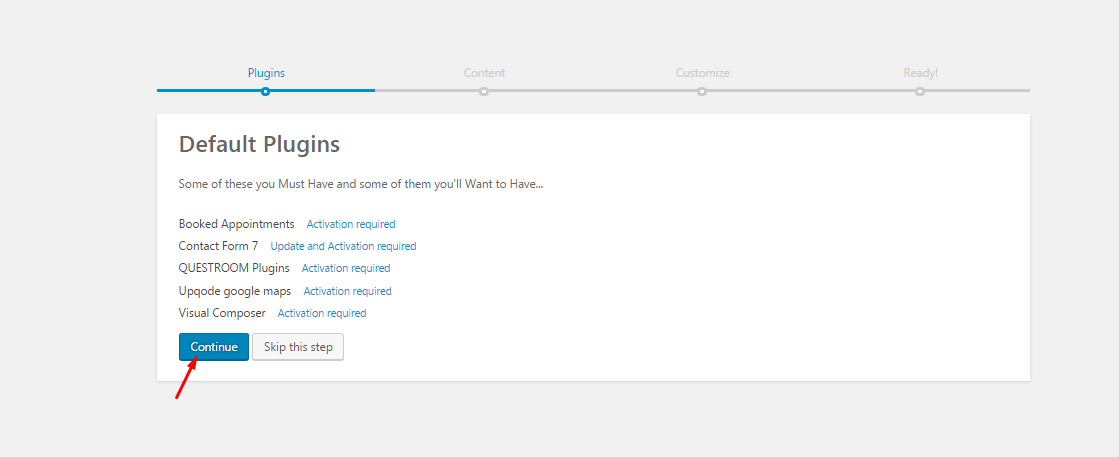The width and height of the screenshot is (1119, 457).
Task: Click Activation required for Visual Composer
Action: coord(322,313)
